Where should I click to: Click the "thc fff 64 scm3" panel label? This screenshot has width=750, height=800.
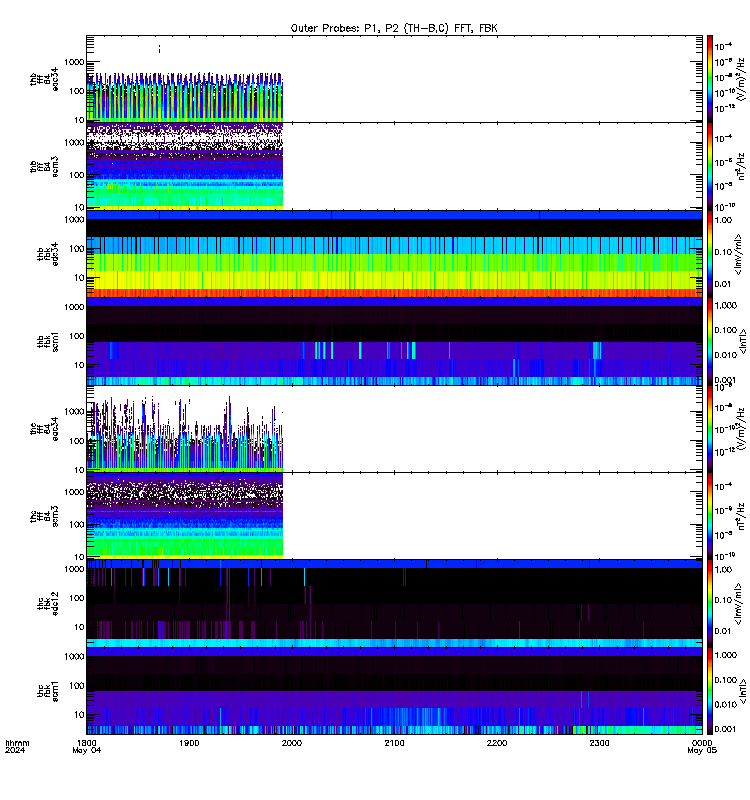[x=44, y=516]
